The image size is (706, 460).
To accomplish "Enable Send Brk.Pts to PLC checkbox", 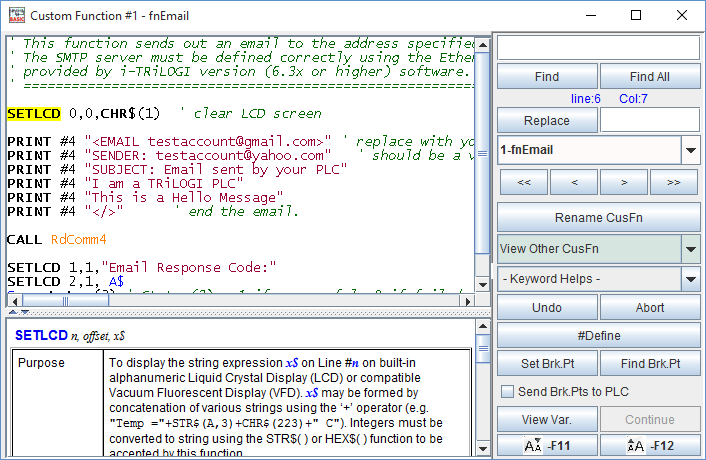I will click(507, 392).
